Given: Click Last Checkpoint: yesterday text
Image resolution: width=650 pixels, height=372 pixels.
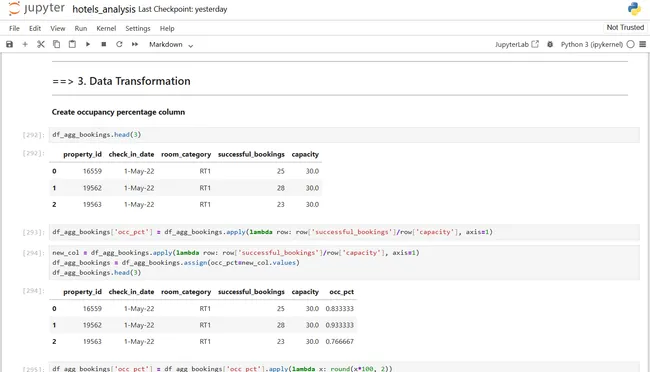Looking at the screenshot, I should tap(183, 9).
